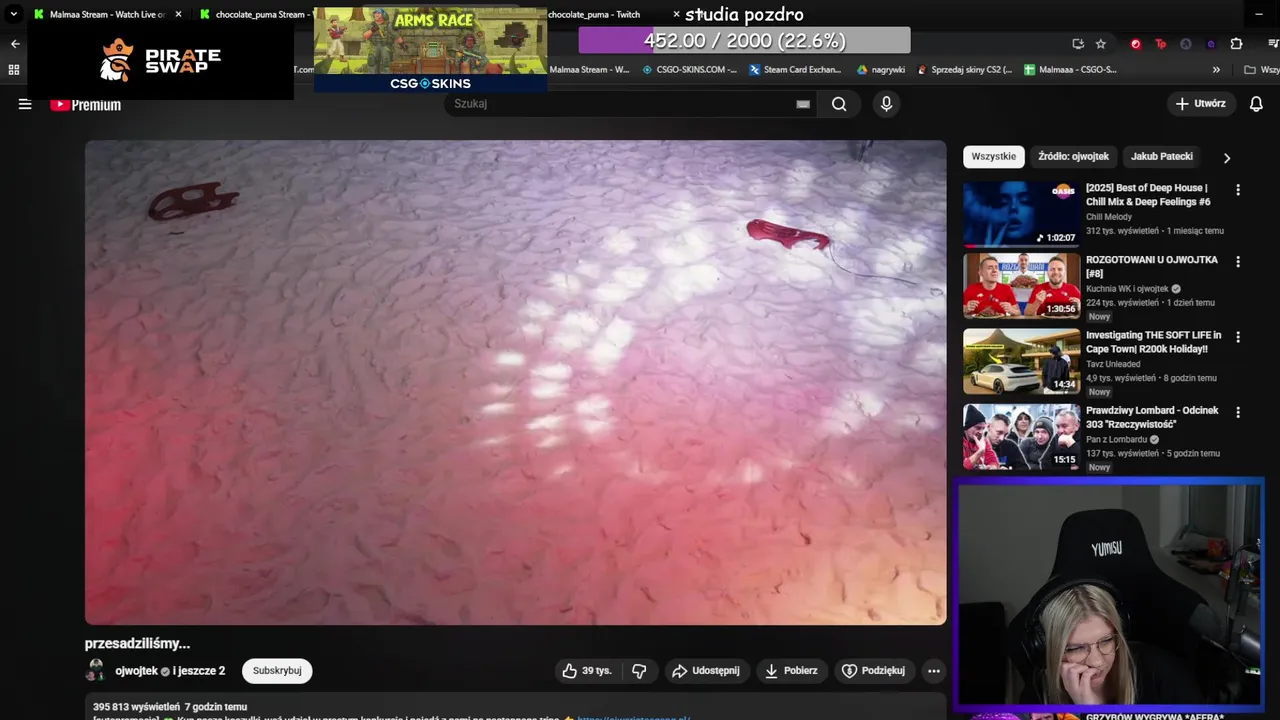Open the ojwojtek channel avatar

click(96, 671)
